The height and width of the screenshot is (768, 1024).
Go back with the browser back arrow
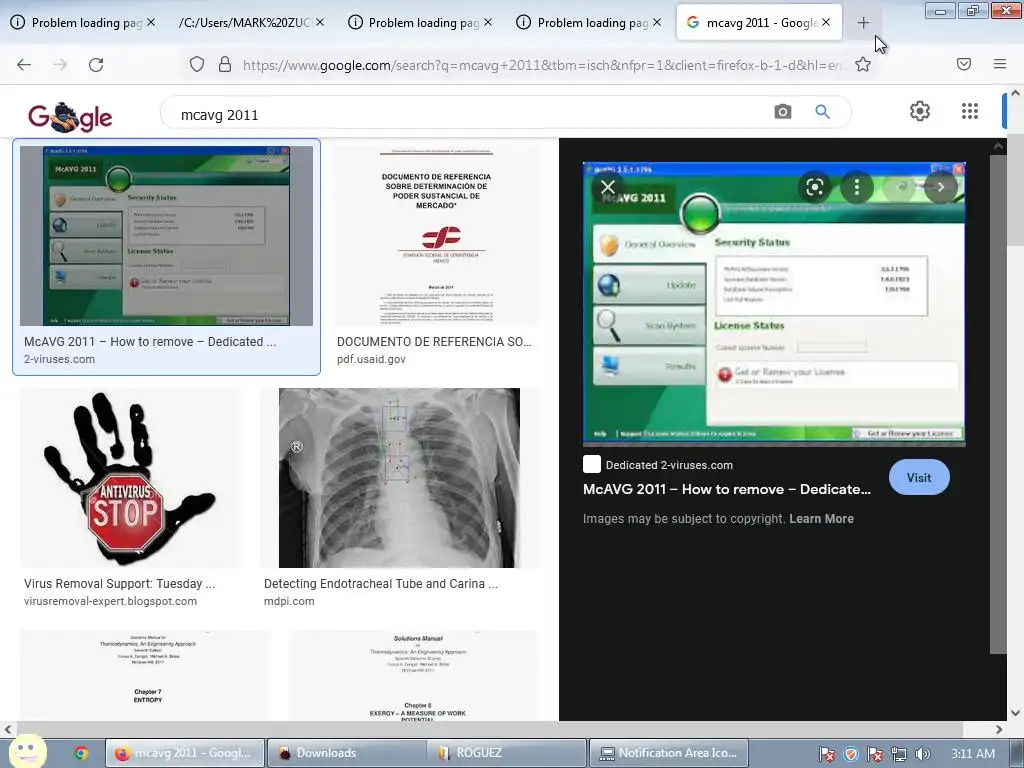tap(24, 64)
